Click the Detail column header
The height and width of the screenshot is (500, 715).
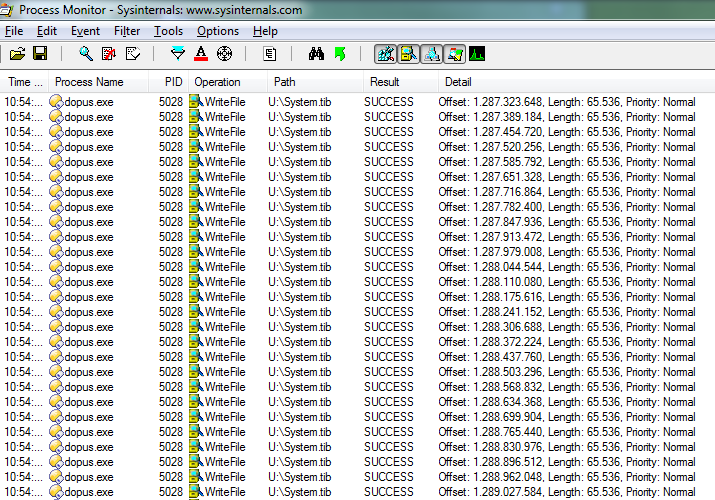(x=576, y=82)
